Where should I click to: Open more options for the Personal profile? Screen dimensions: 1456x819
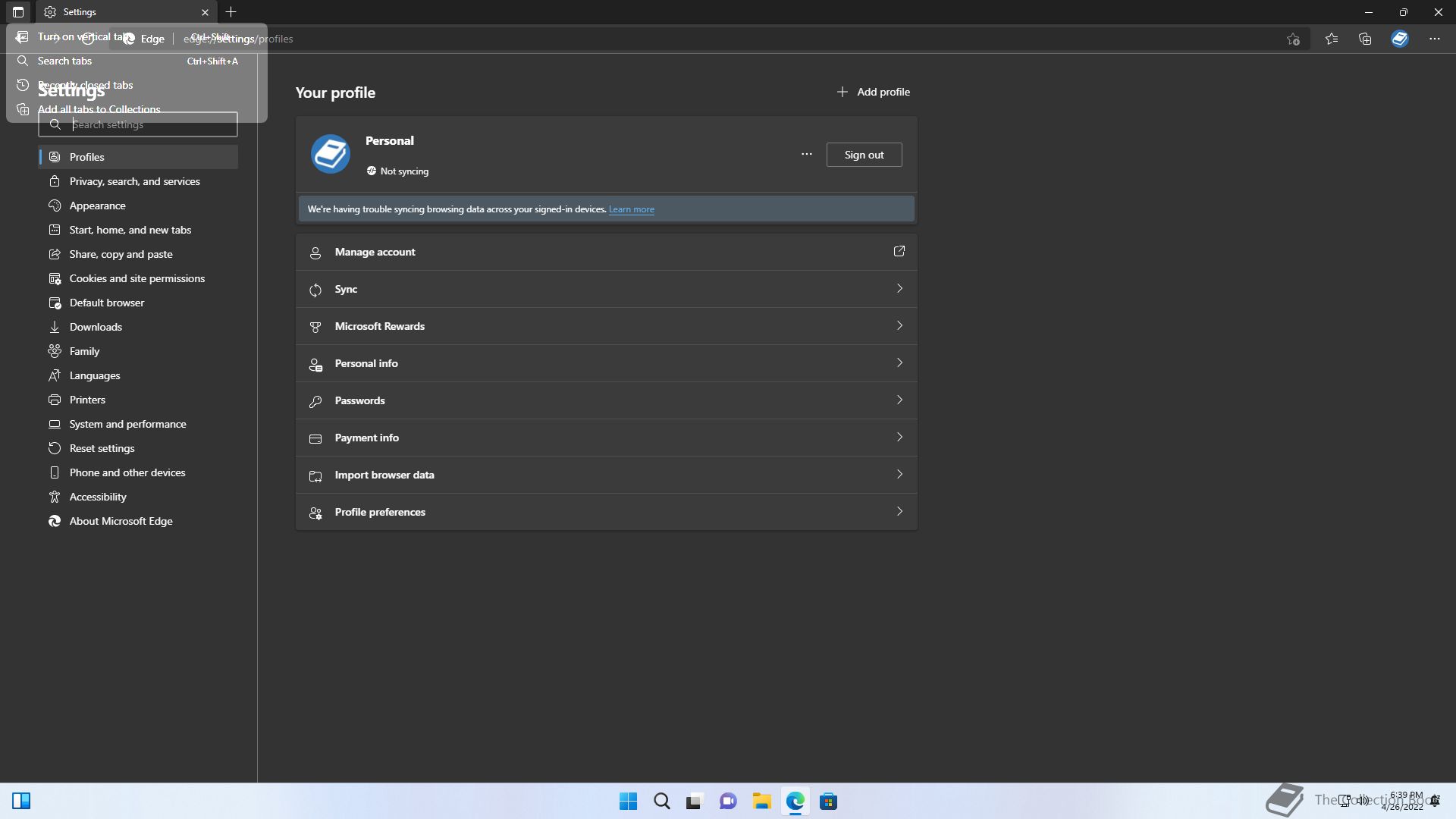click(807, 154)
